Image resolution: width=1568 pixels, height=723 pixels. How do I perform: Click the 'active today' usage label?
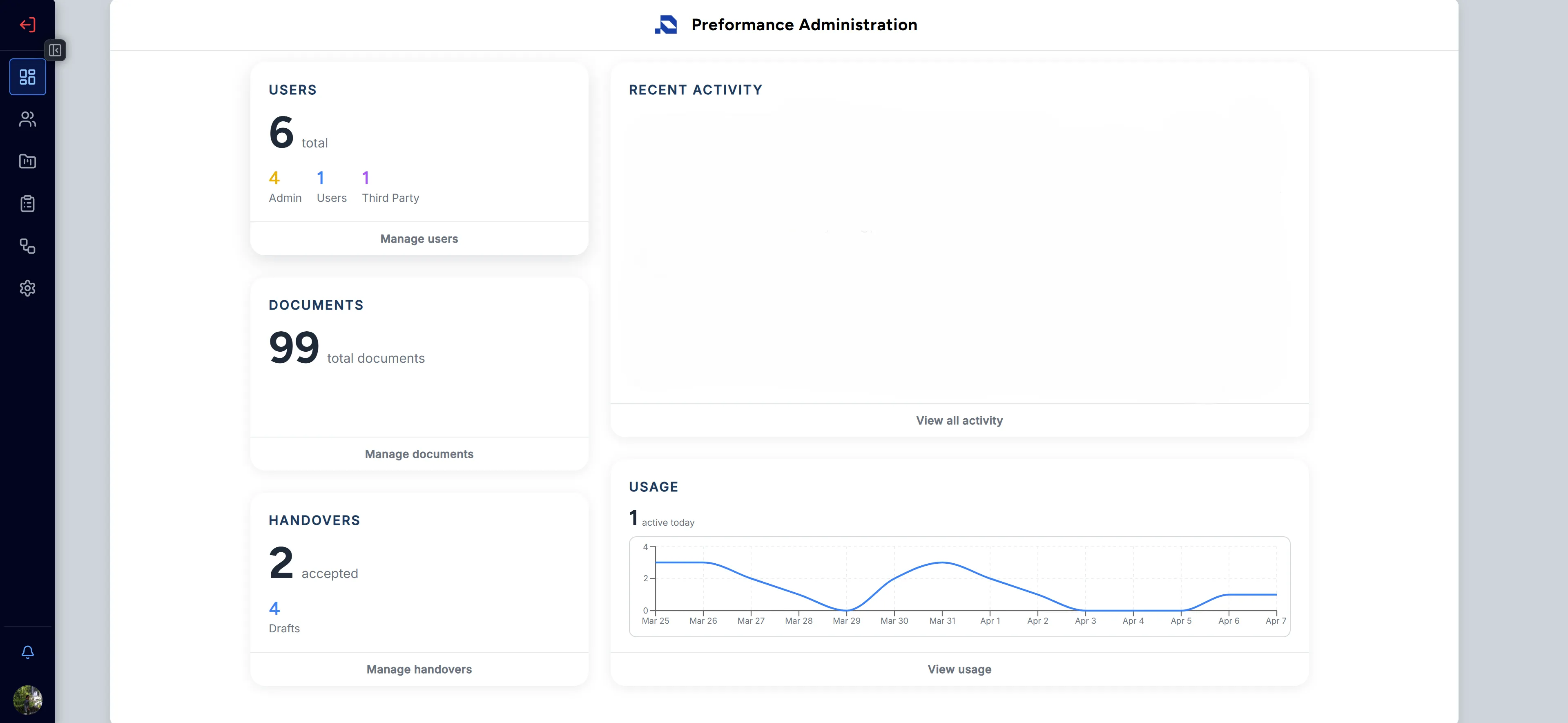coord(668,522)
